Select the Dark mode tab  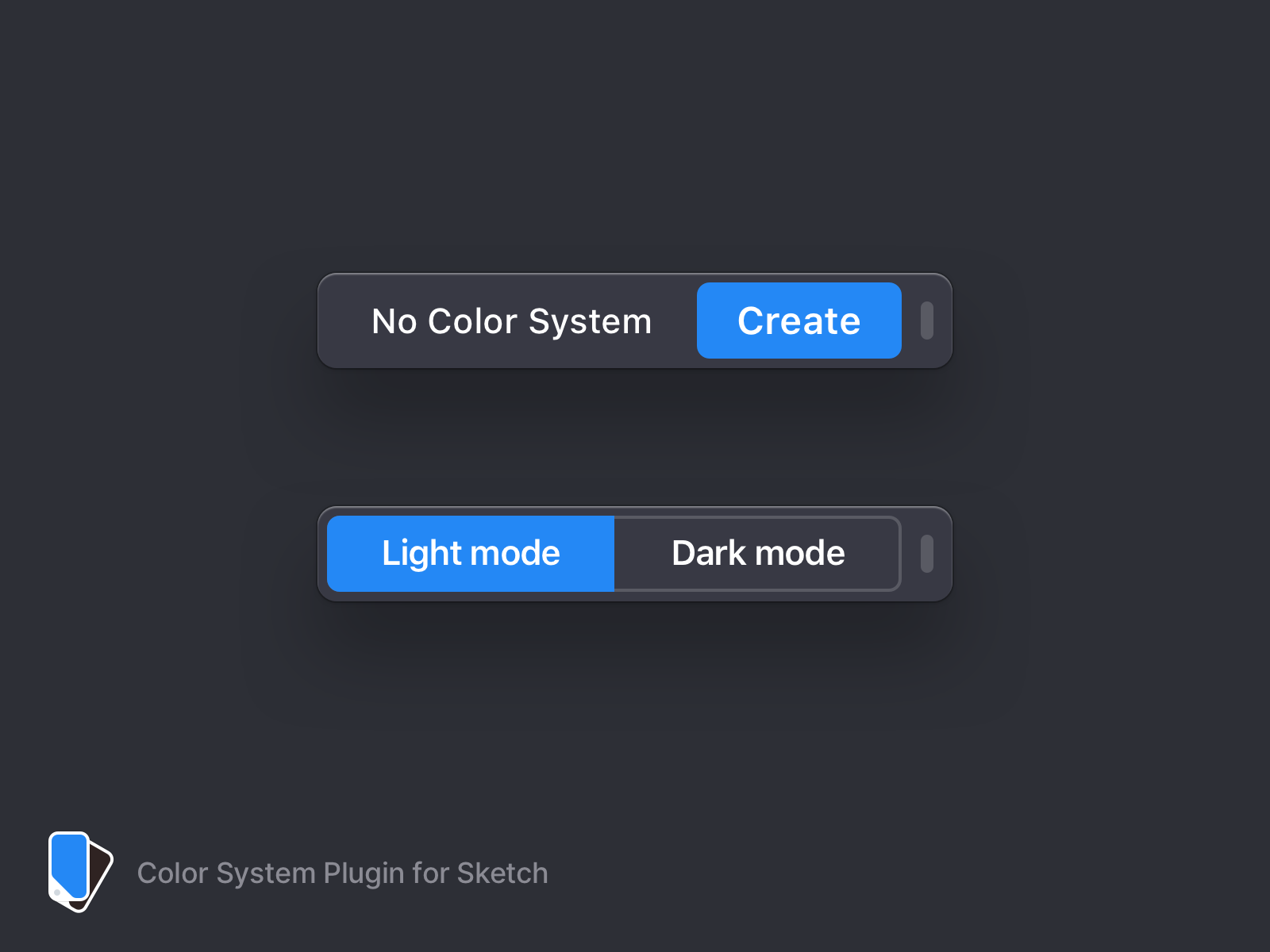[x=756, y=554]
